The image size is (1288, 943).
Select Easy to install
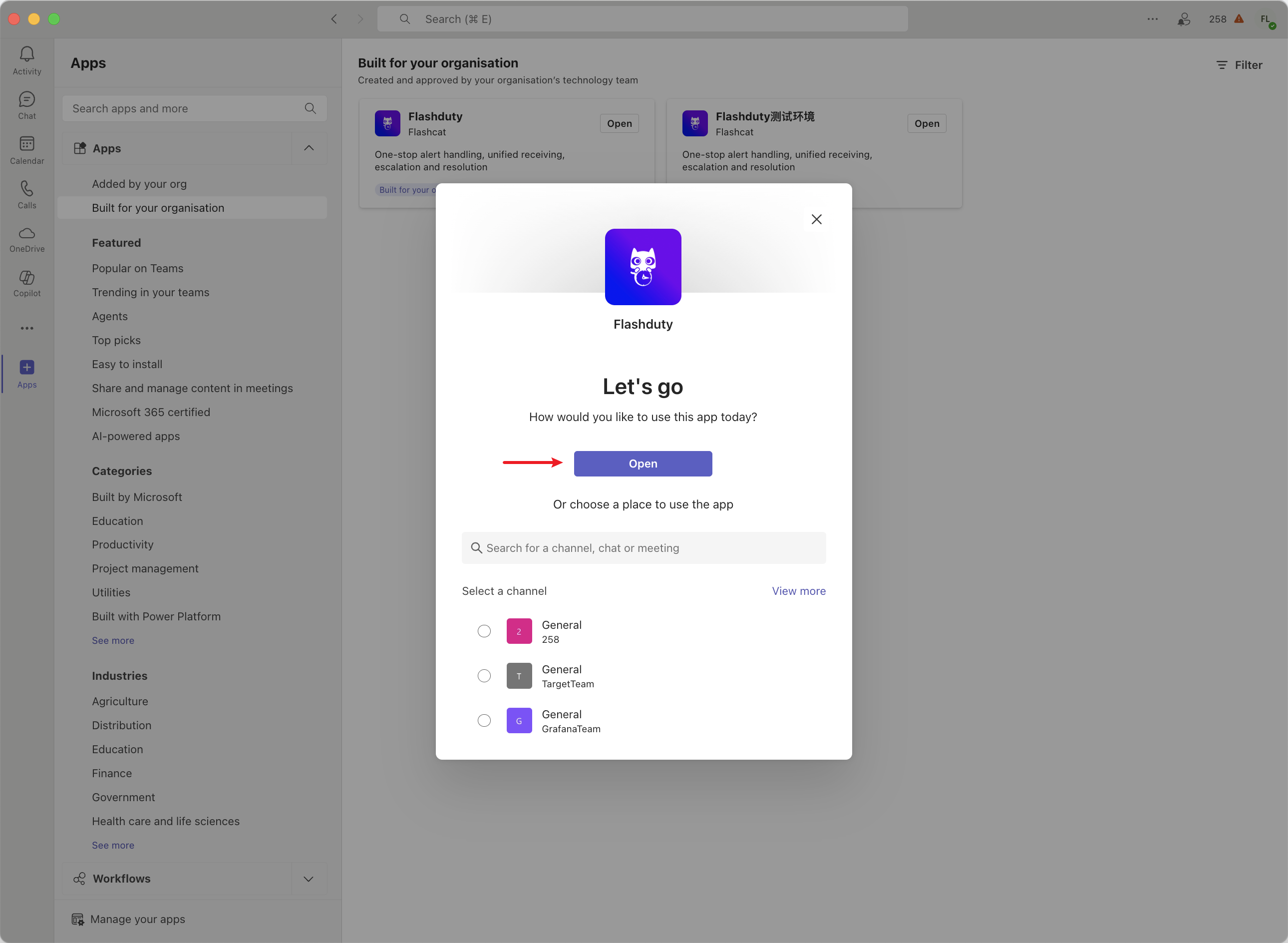coord(127,364)
